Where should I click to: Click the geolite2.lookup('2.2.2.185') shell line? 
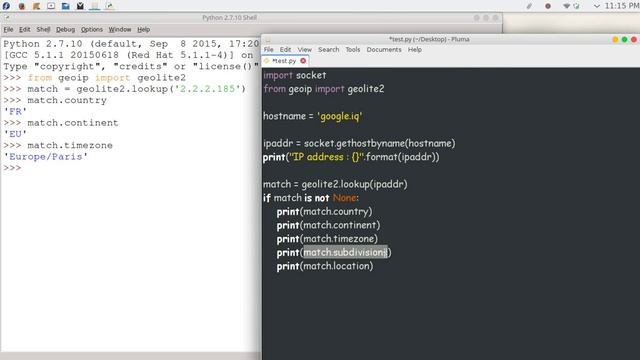pos(125,89)
